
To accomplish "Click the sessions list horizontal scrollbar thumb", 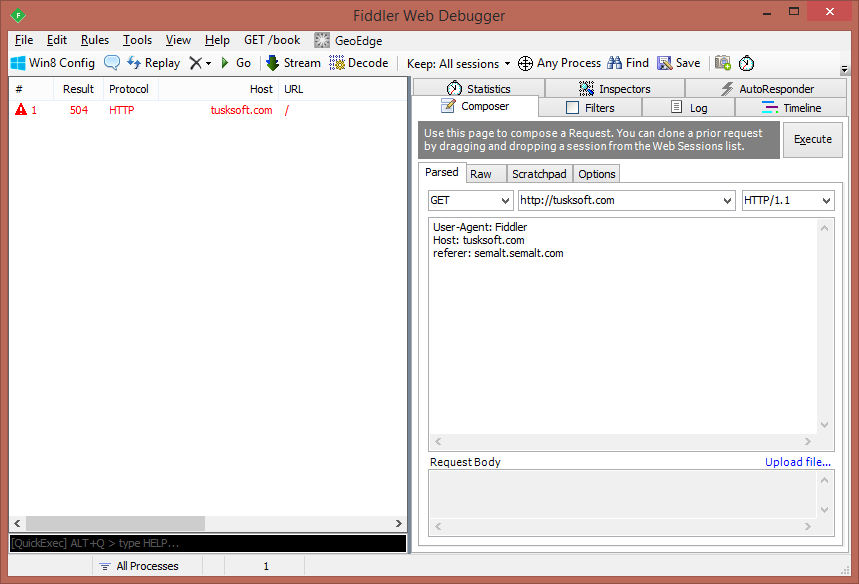I will click(x=116, y=523).
